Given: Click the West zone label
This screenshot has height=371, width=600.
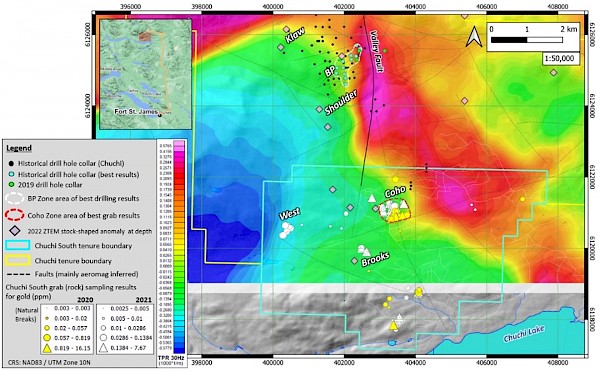Looking at the screenshot, I should click(x=289, y=214).
